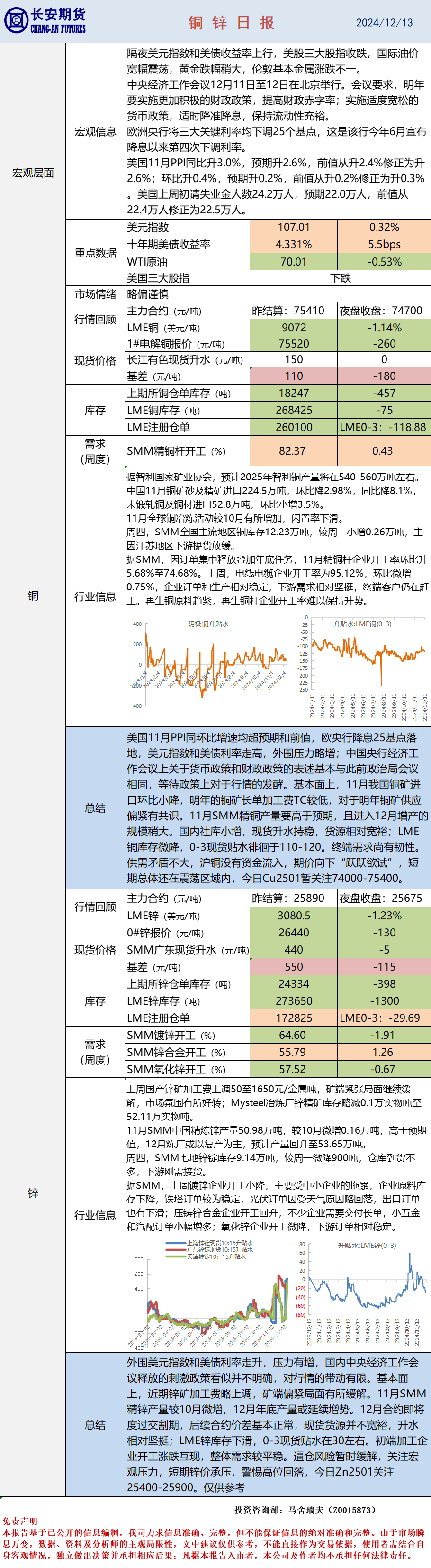Click the 重点数据 row label

[95, 253]
